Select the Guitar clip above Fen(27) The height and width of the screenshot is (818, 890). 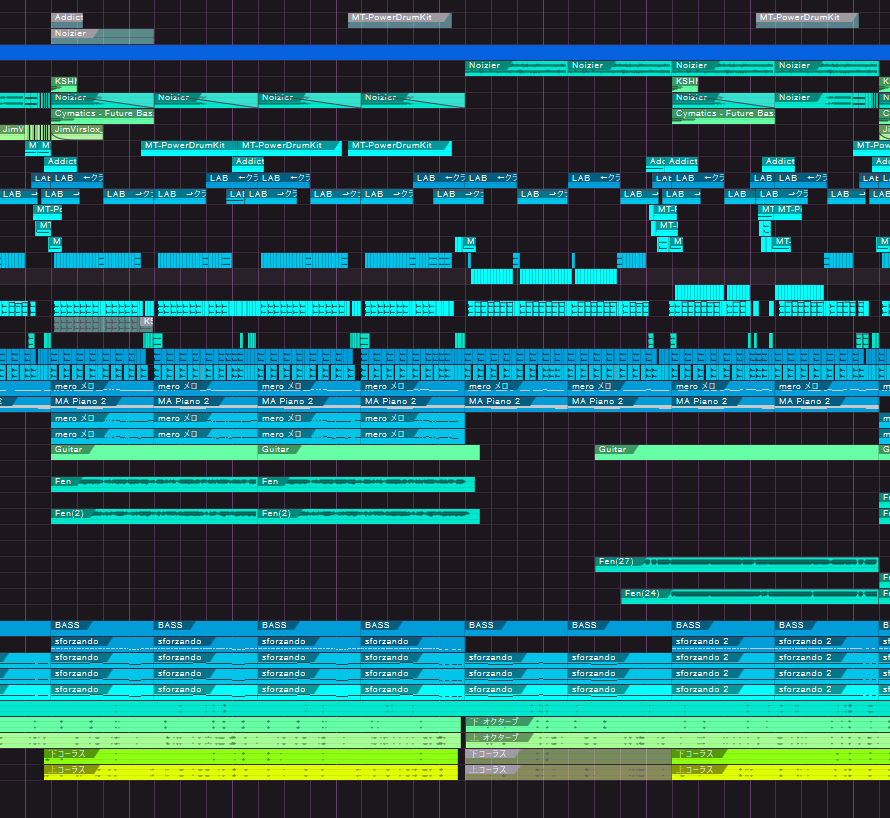pos(736,452)
